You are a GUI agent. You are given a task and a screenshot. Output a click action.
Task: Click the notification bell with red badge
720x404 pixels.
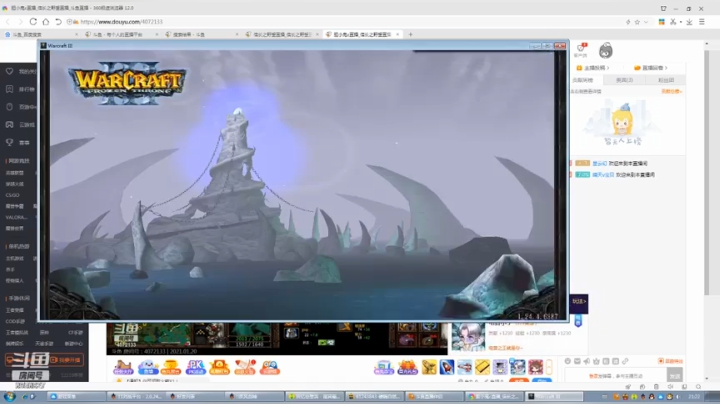[581, 48]
